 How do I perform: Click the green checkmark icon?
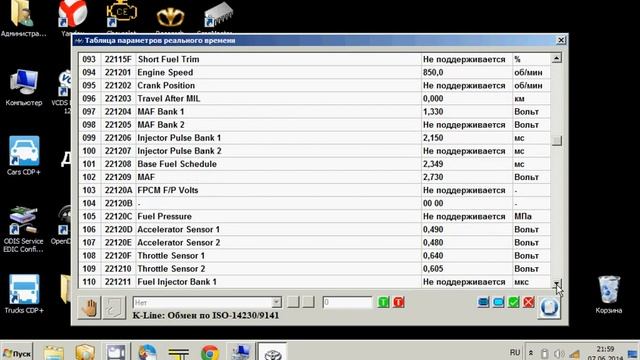[513, 302]
